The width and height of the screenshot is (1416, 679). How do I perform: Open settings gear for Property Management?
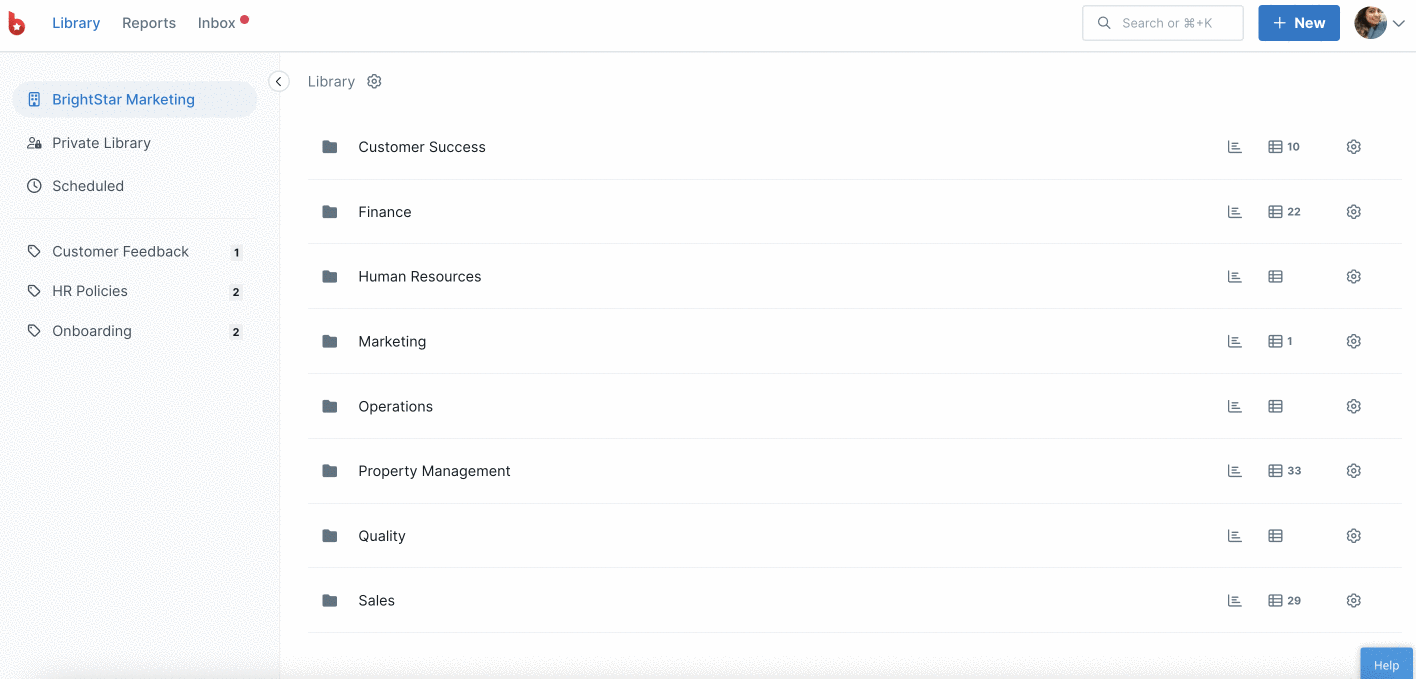[1354, 471]
